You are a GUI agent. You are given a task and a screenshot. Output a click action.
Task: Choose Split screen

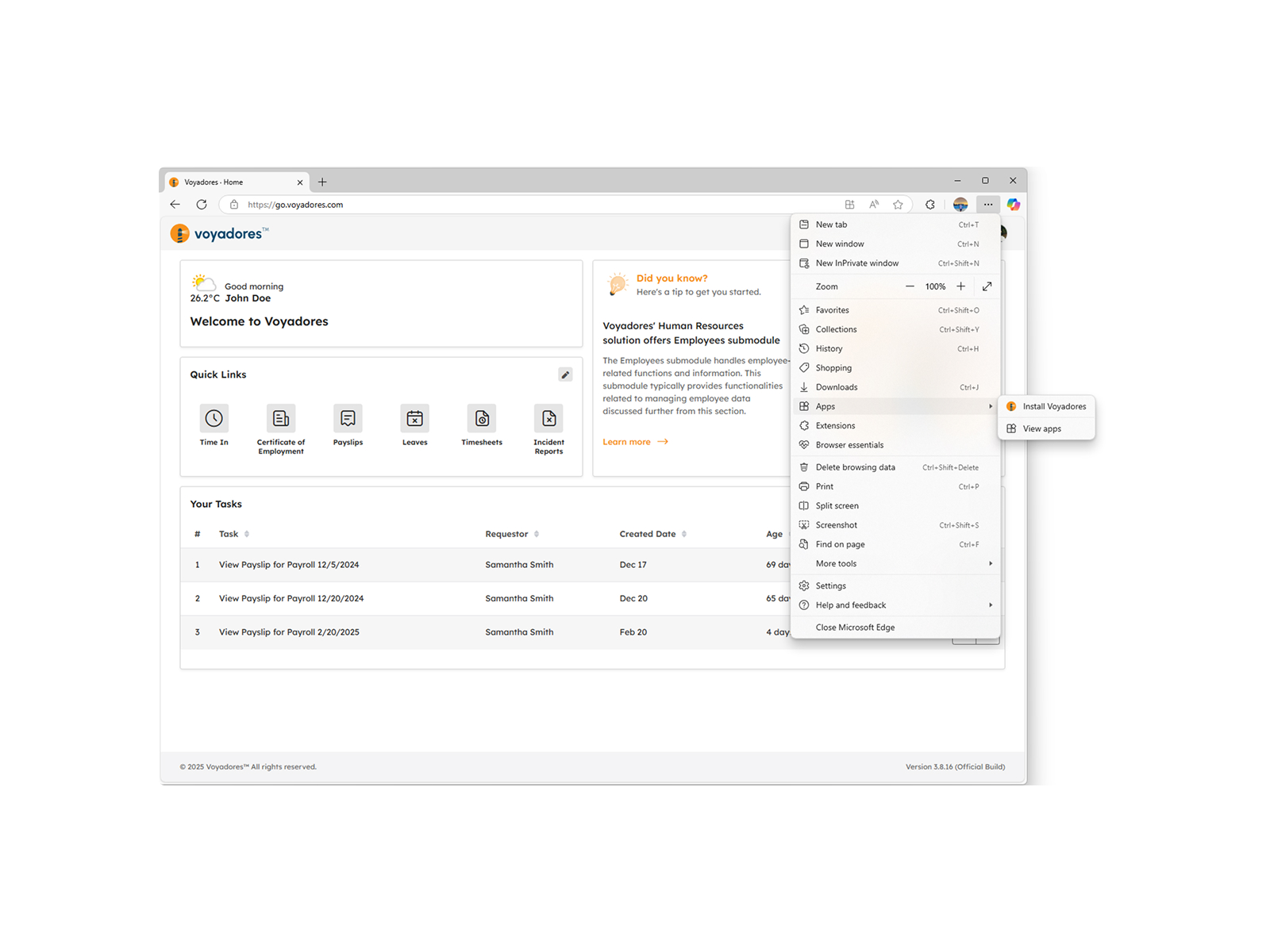[895, 506]
